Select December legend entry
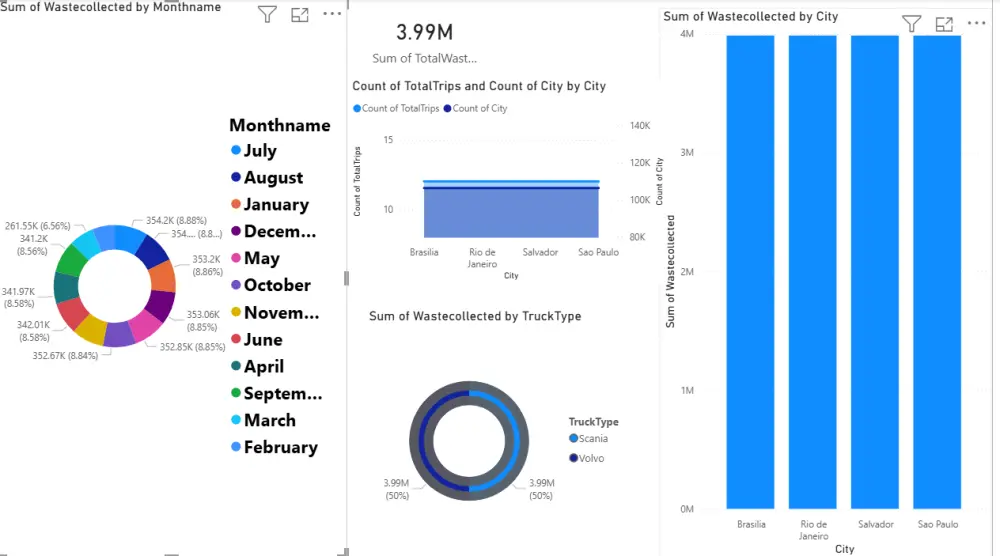The image size is (1000, 556). pos(274,231)
